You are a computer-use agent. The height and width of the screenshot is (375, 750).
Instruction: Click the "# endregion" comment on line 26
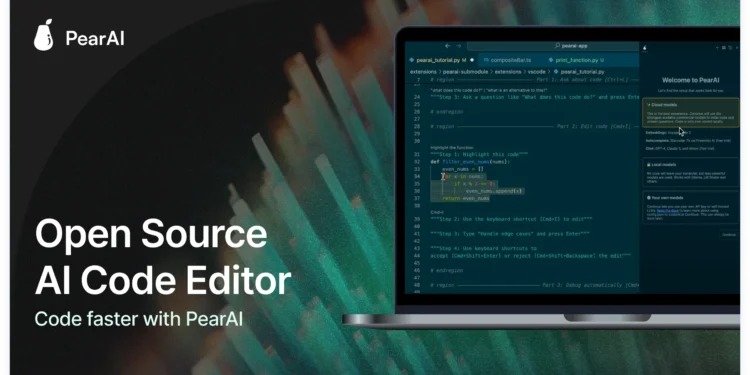pos(446,111)
